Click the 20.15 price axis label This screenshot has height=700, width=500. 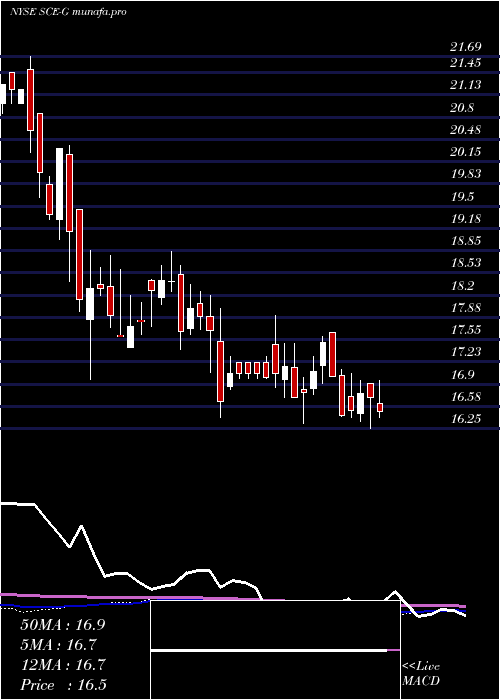pyautogui.click(x=466, y=152)
